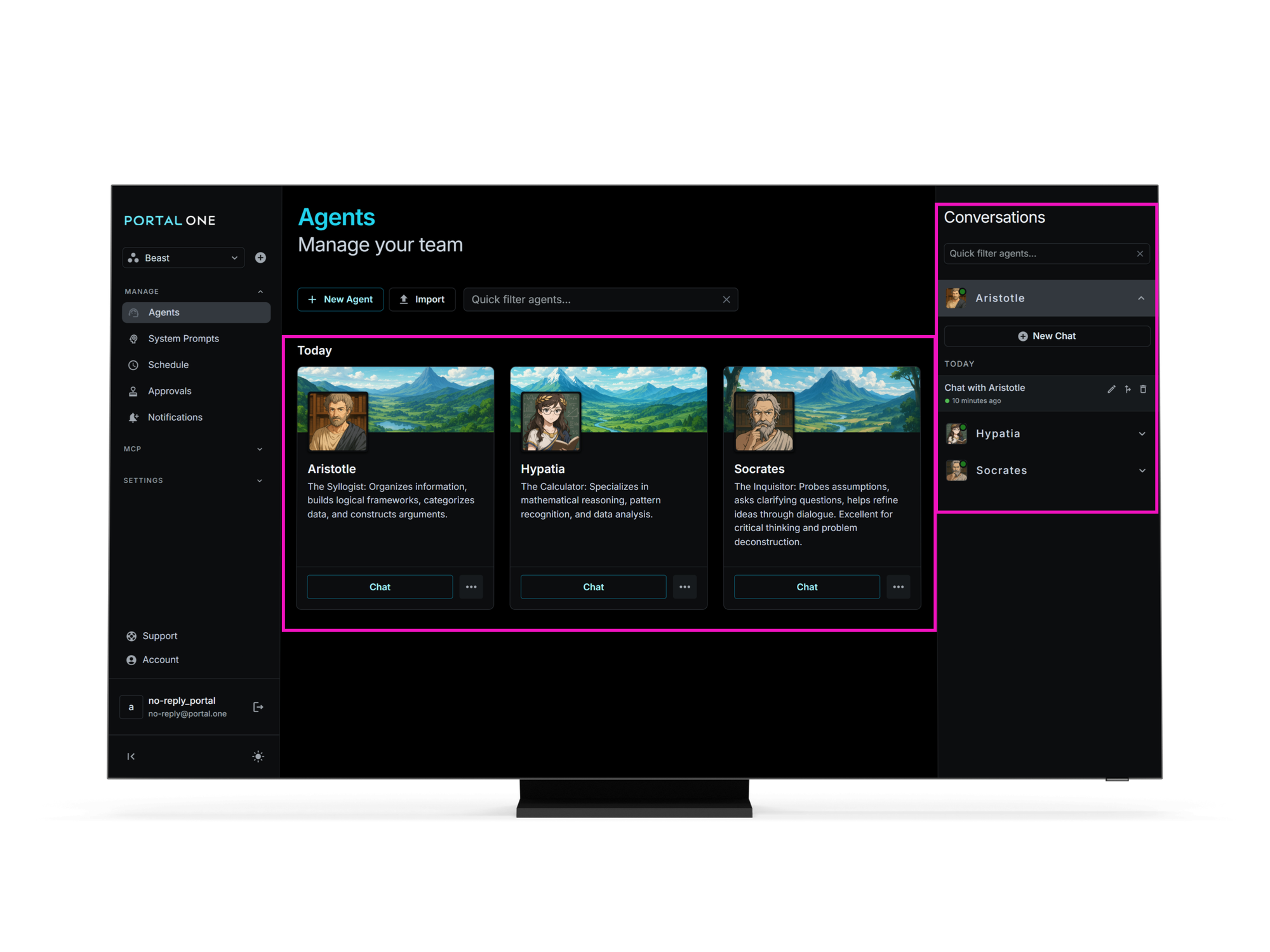Open the Beast workspace dropdown
The width and height of the screenshot is (1270, 952).
183,258
